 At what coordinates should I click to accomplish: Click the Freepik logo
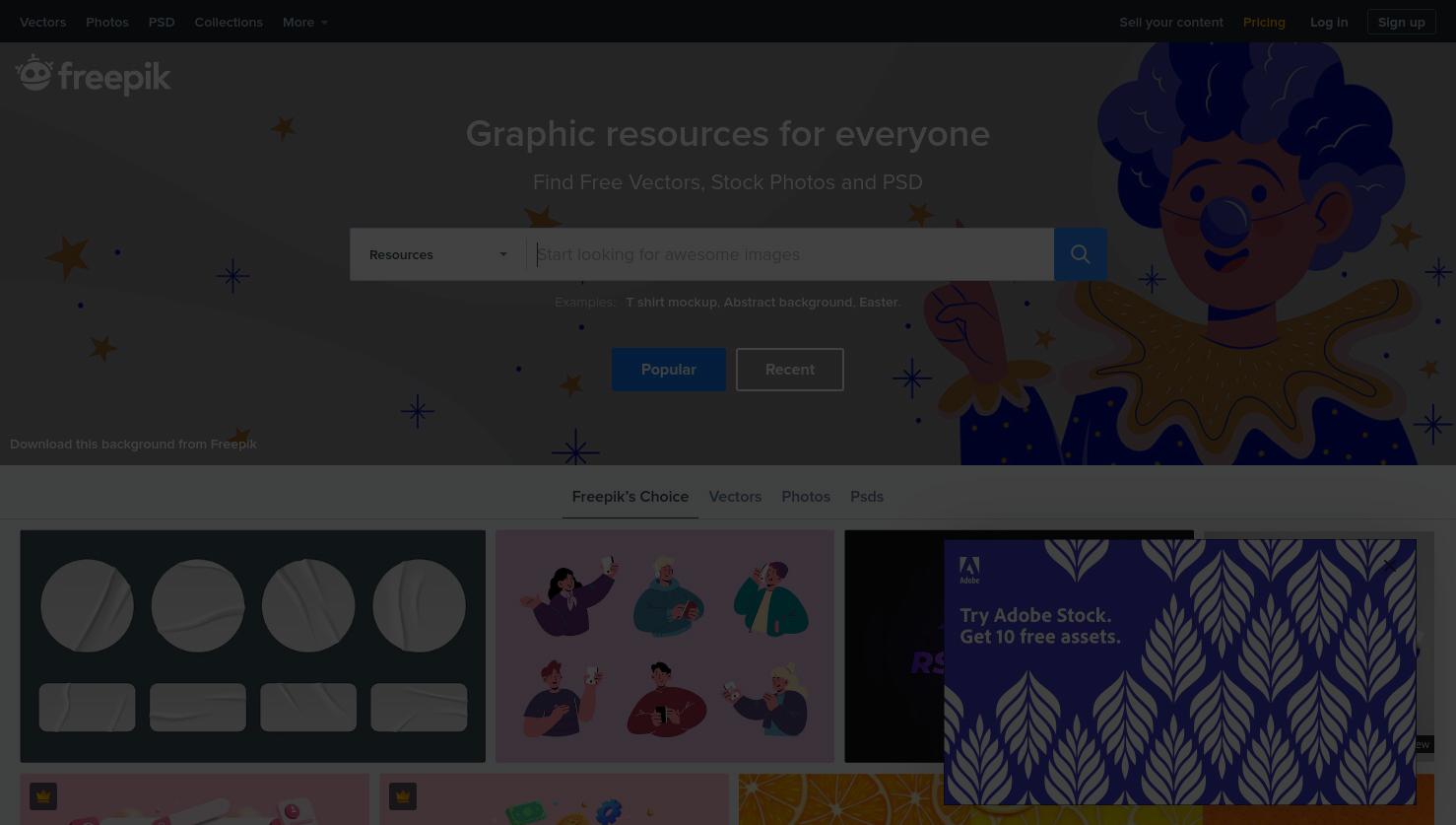tap(94, 75)
